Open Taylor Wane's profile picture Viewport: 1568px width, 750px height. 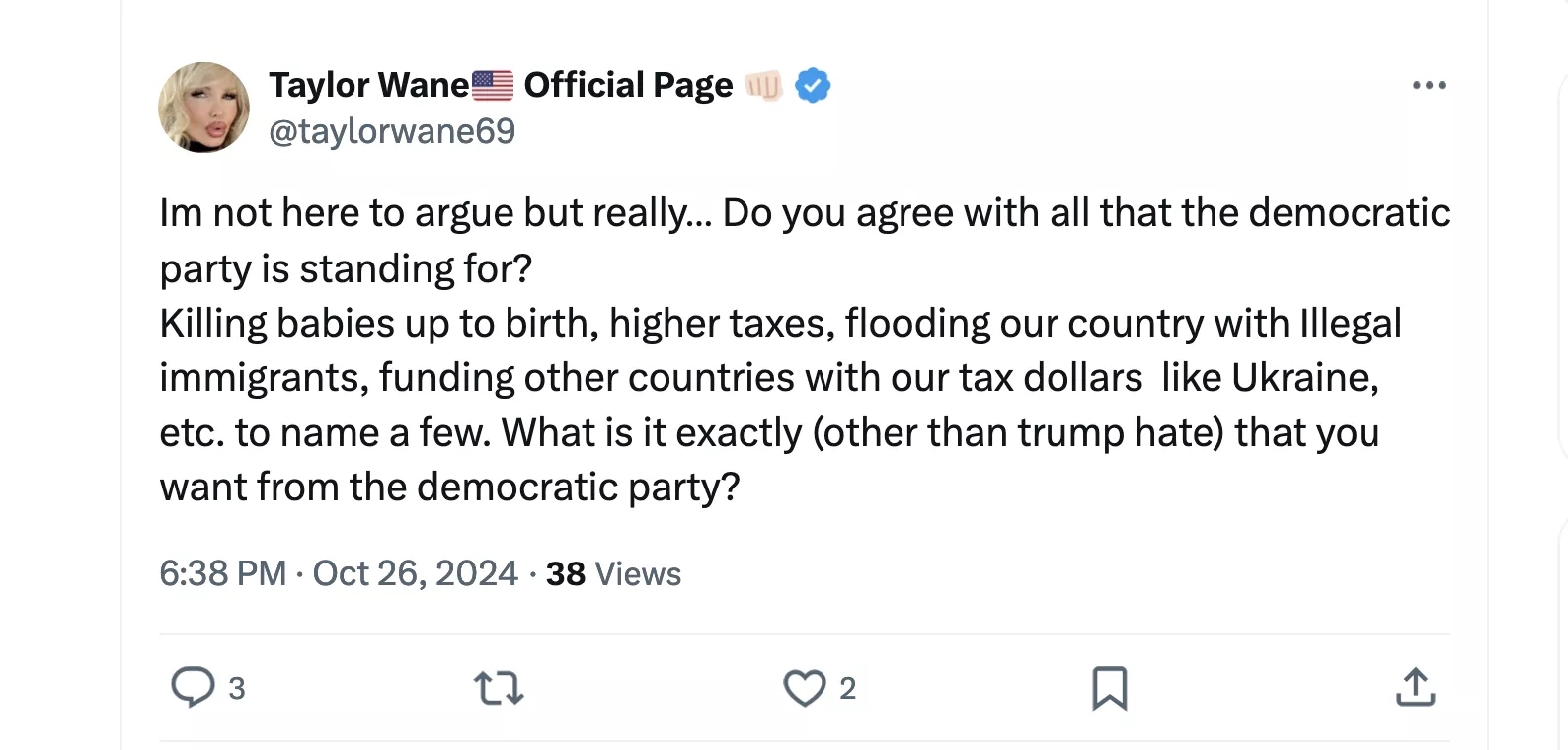203,108
